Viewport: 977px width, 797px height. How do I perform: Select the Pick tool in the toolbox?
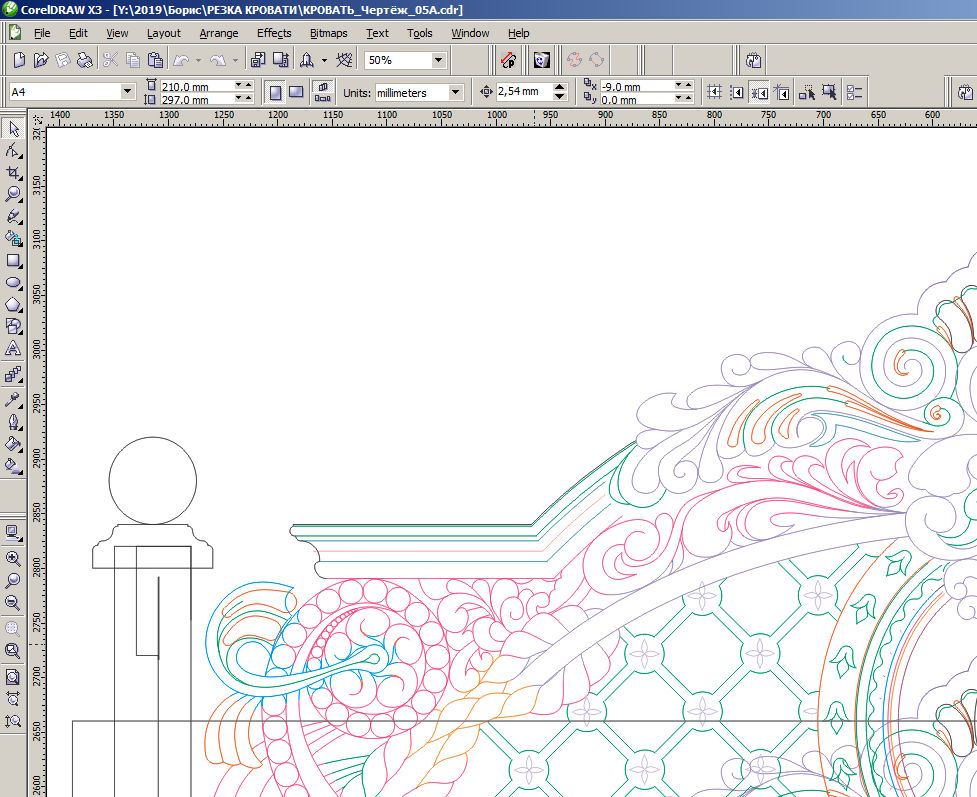(x=13, y=129)
